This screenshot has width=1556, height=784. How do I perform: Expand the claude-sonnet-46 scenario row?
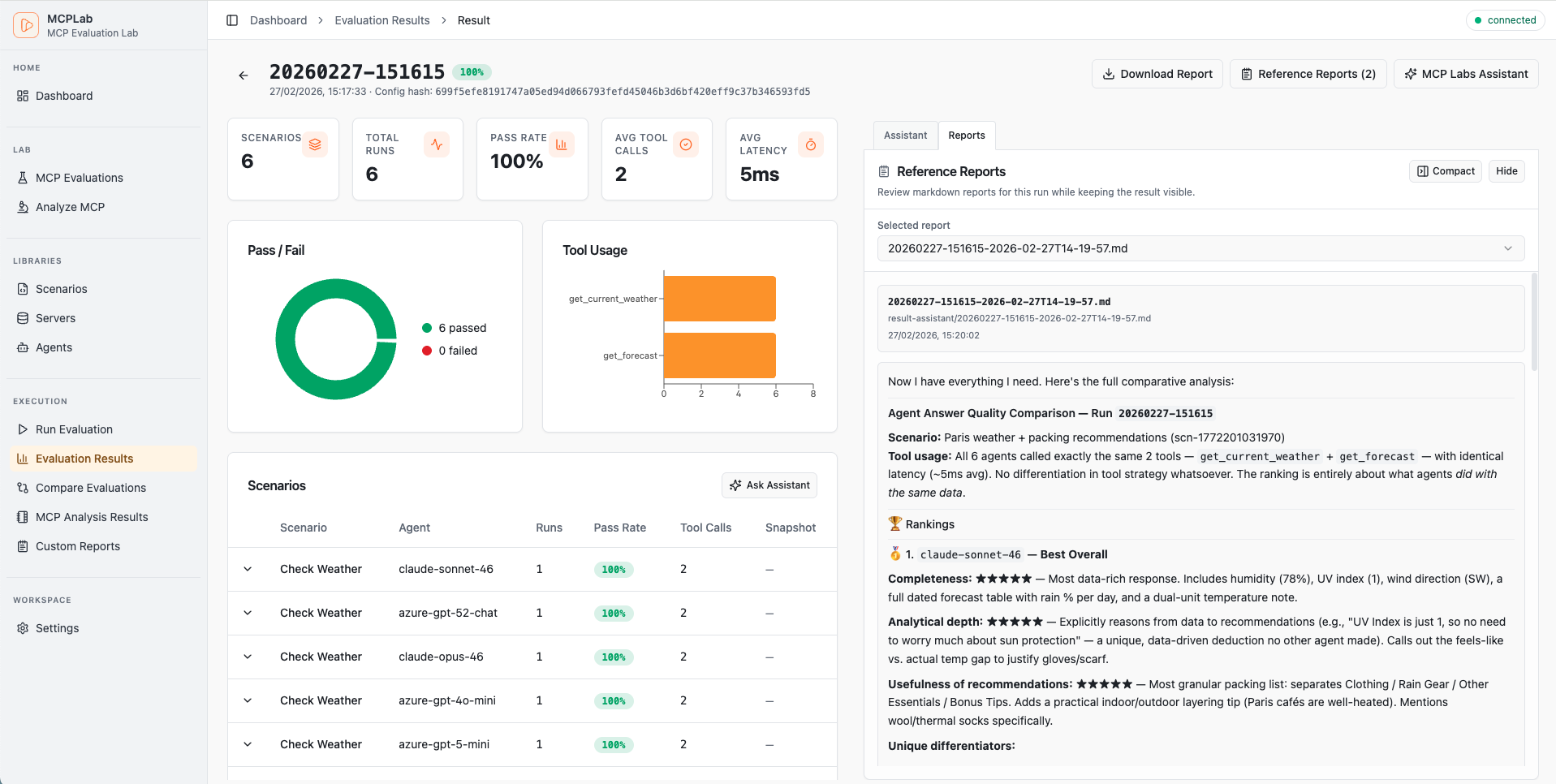point(248,569)
